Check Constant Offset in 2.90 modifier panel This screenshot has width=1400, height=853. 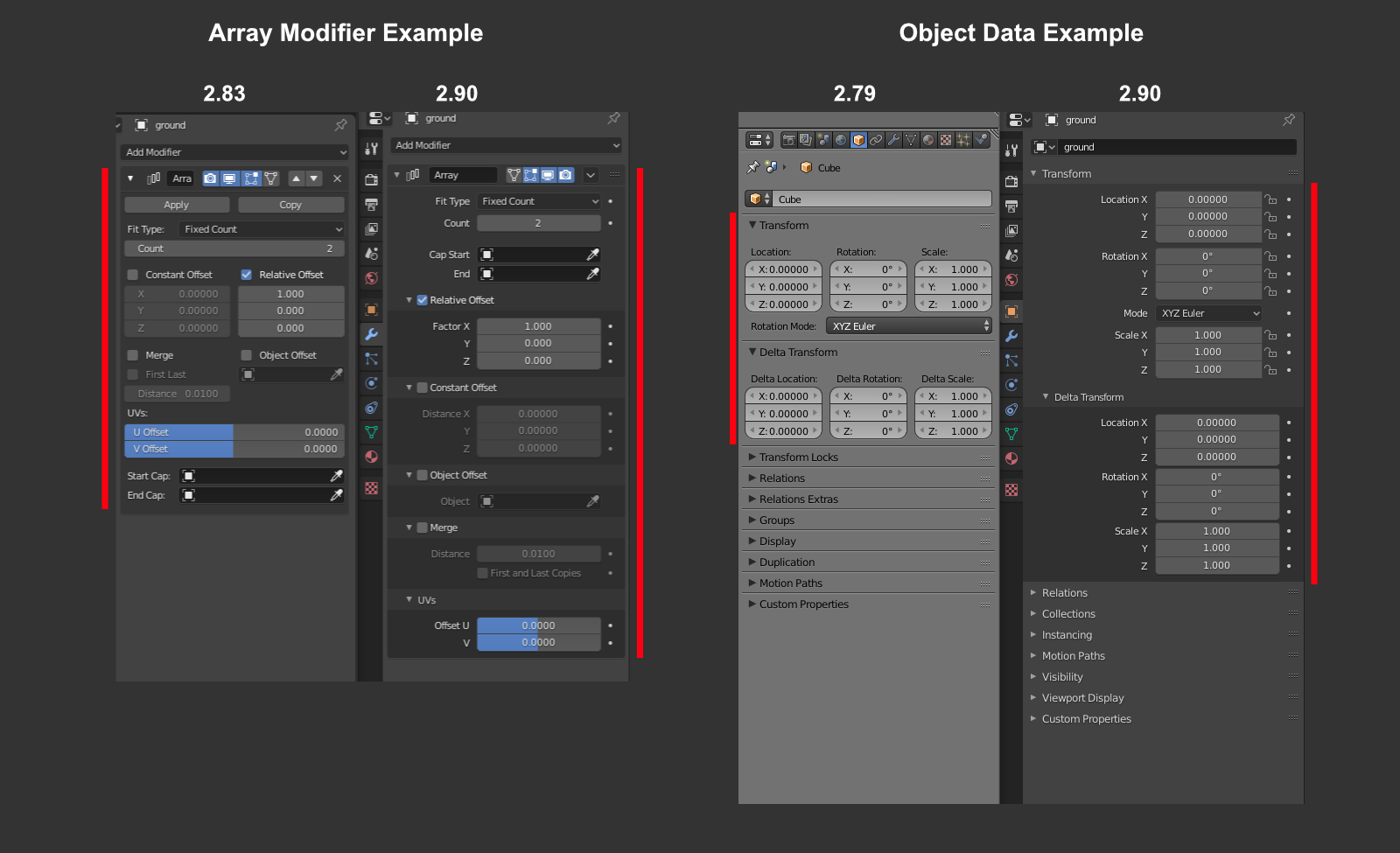tap(423, 388)
